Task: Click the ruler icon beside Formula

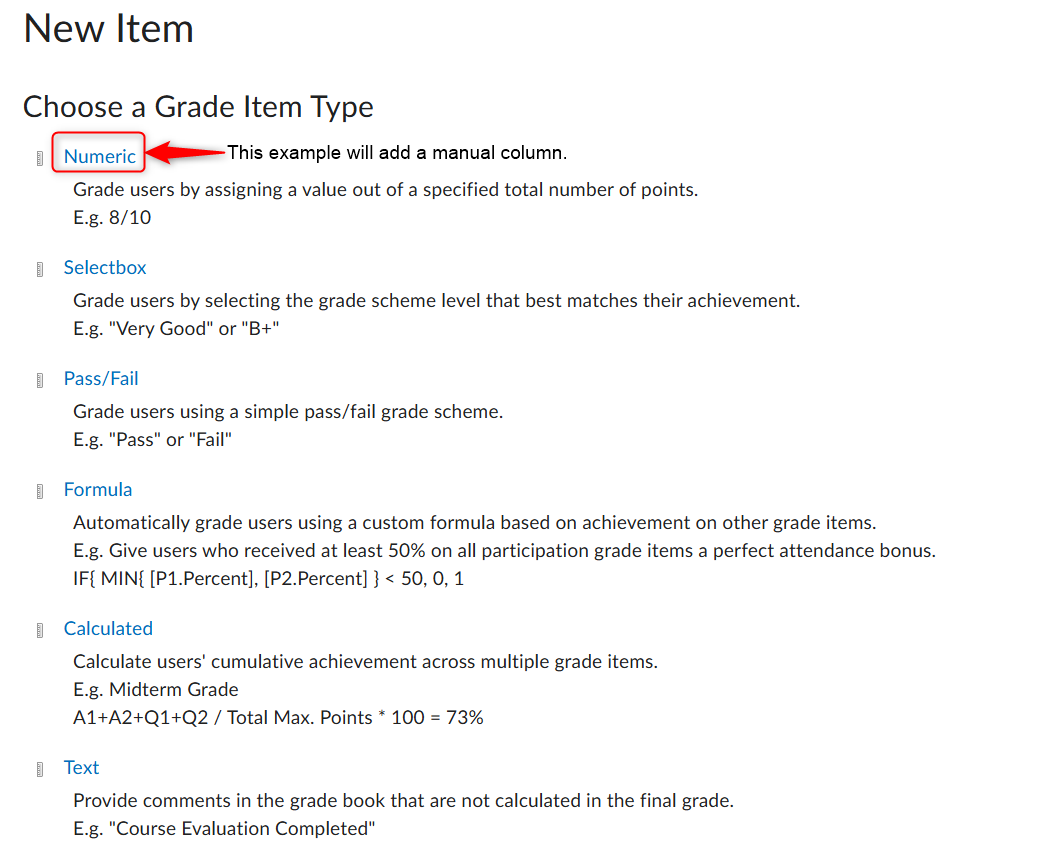Action: (40, 491)
